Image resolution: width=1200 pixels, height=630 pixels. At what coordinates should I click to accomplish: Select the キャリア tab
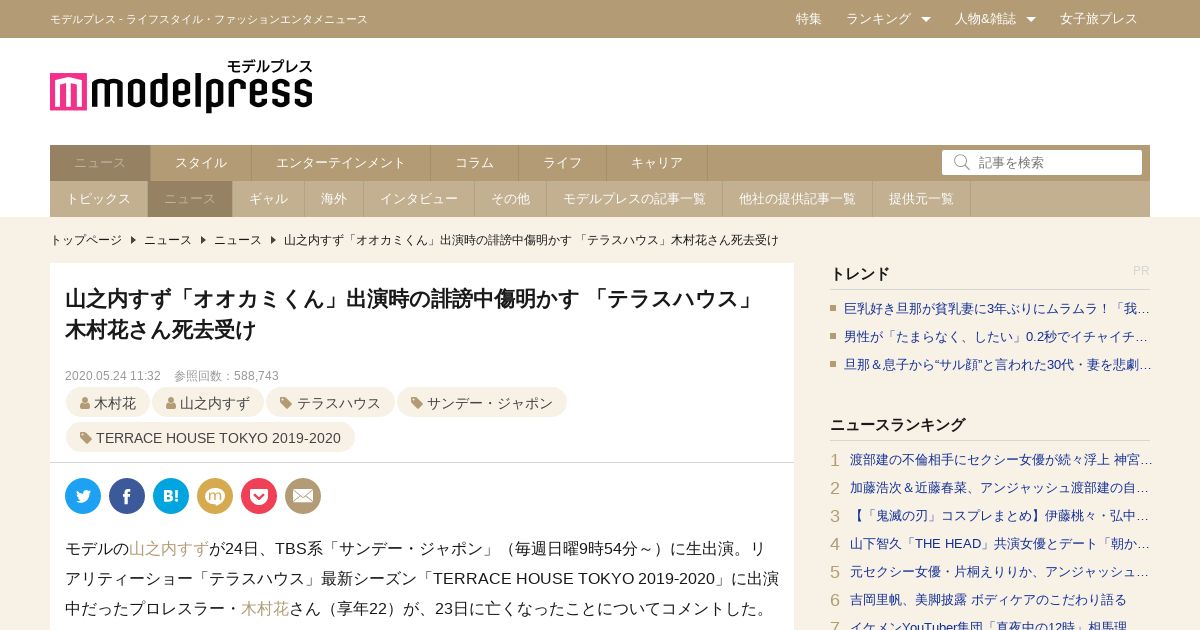[x=657, y=163]
